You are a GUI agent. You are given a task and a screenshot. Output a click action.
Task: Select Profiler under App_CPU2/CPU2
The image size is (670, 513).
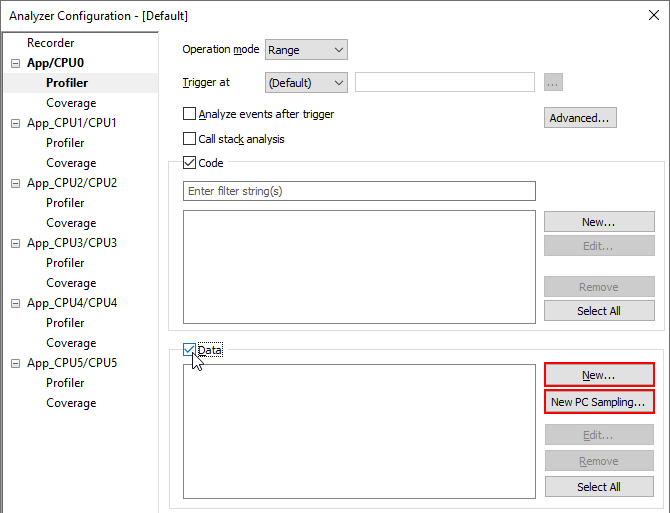pyautogui.click(x=65, y=203)
